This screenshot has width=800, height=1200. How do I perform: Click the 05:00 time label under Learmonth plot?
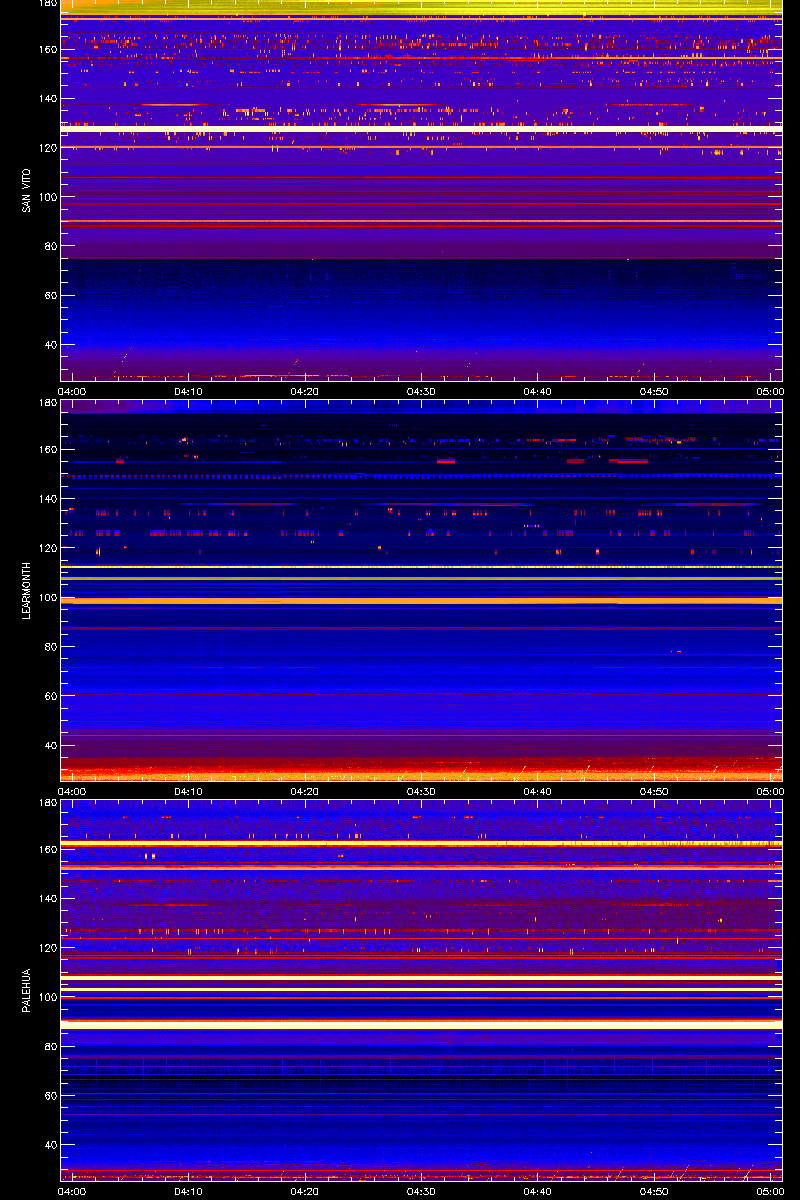coord(770,792)
